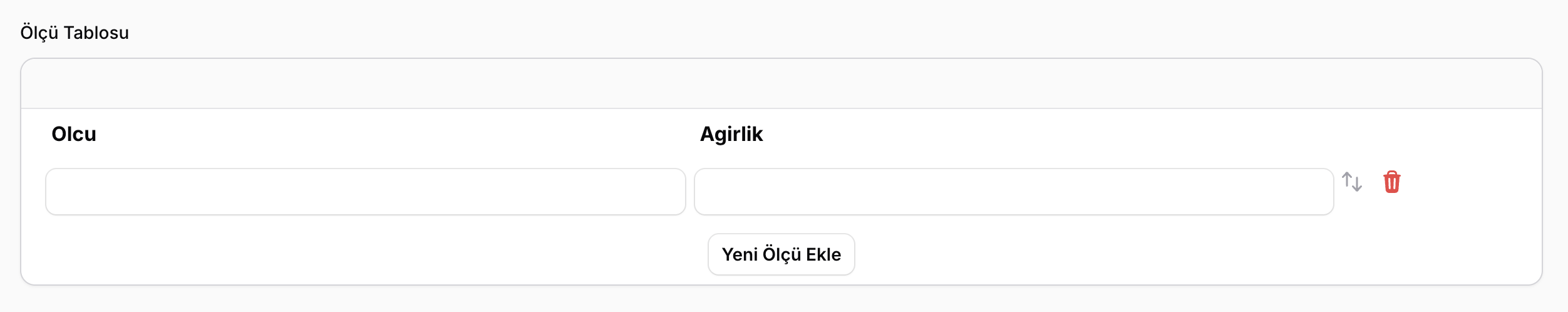Click the downward arrow in reorder icon
Image resolution: width=1568 pixels, height=312 pixels.
1358,184
